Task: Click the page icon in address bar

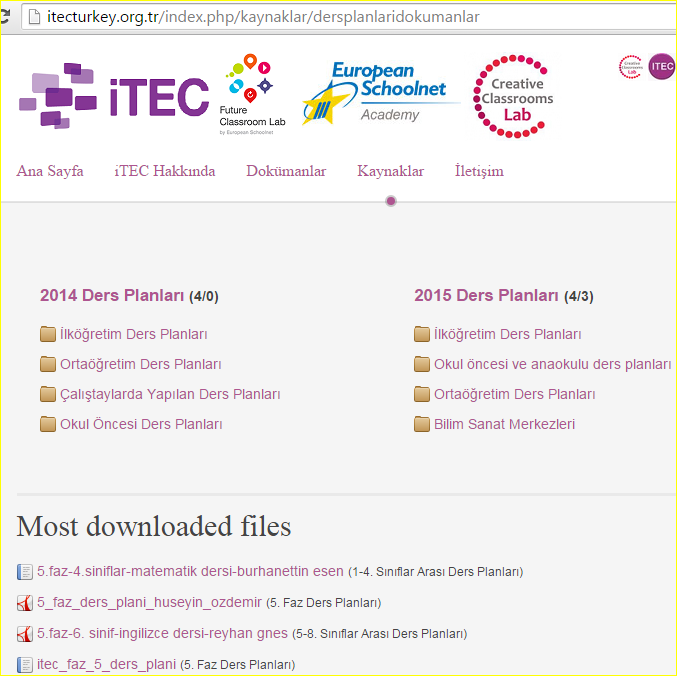Action: point(34,17)
